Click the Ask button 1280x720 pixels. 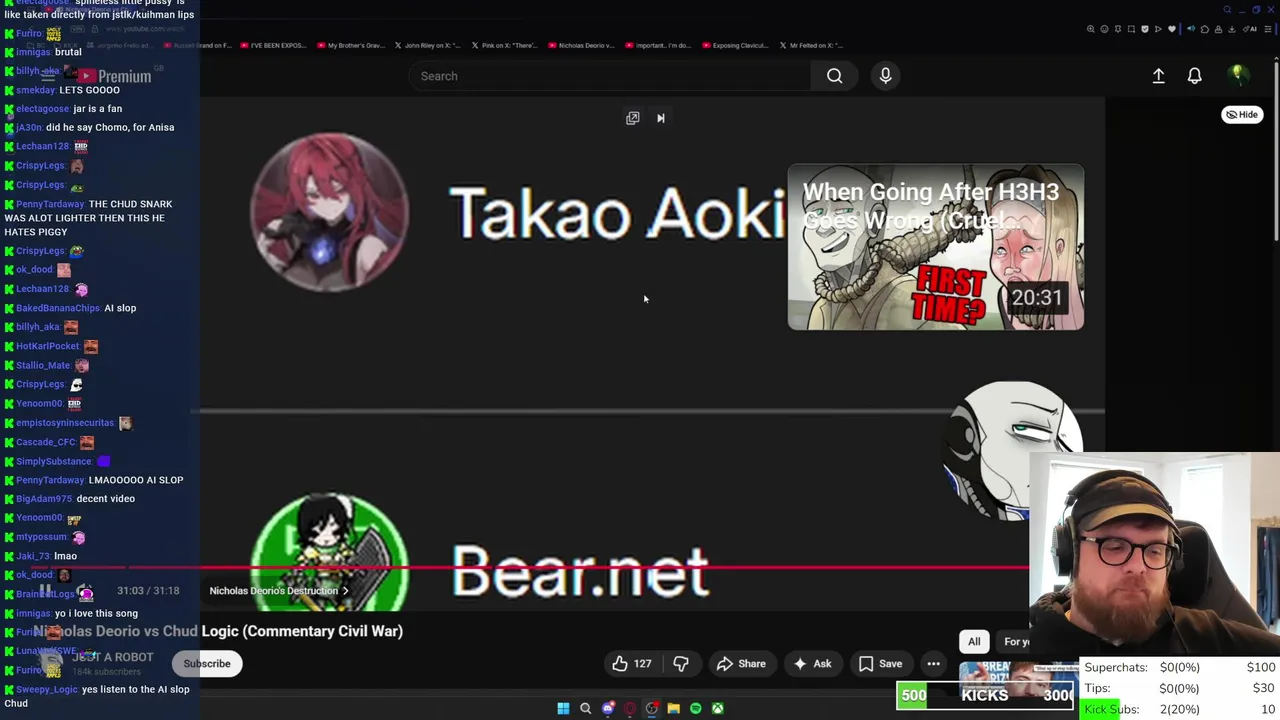(x=811, y=664)
